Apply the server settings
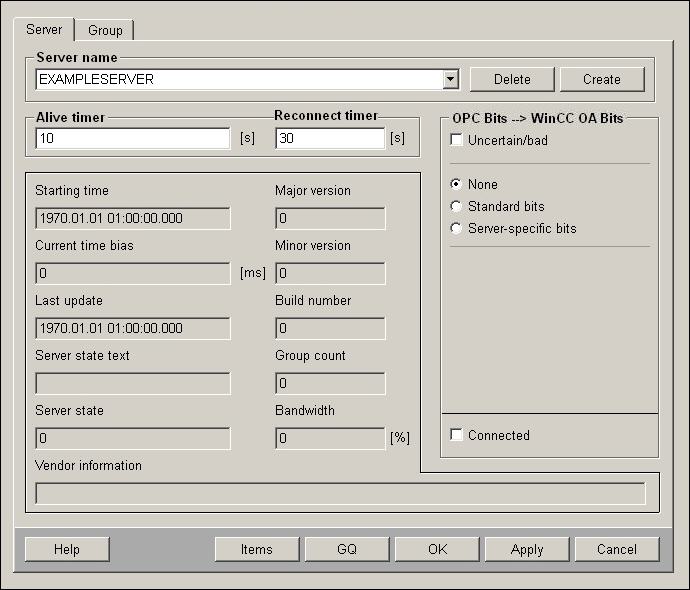 tap(527, 549)
